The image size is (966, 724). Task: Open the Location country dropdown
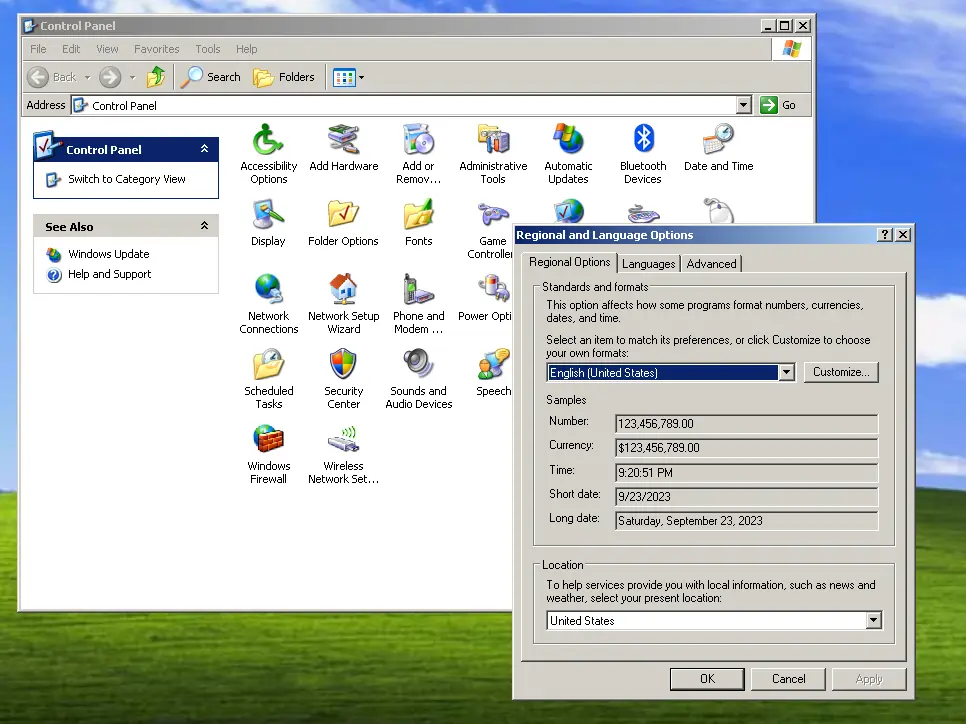coord(874,620)
